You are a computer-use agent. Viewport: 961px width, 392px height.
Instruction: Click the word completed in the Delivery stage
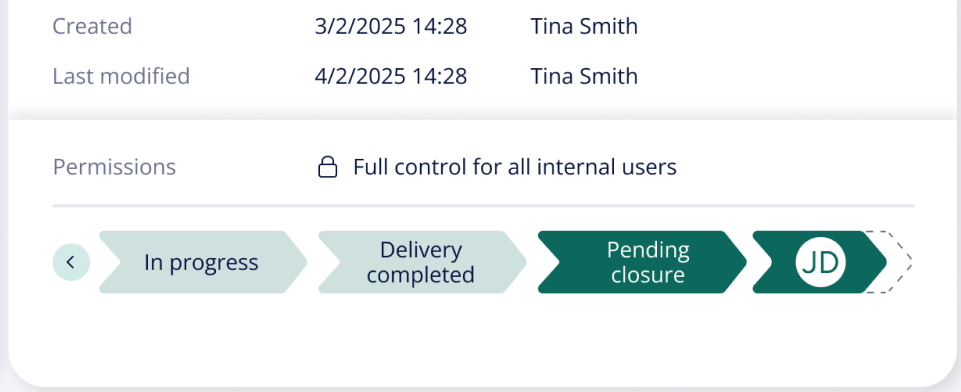(x=420, y=274)
